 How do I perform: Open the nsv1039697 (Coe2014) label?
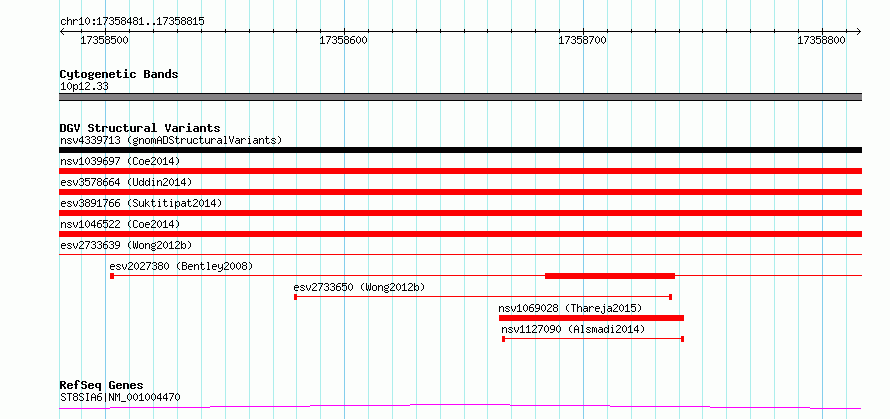coord(120,161)
